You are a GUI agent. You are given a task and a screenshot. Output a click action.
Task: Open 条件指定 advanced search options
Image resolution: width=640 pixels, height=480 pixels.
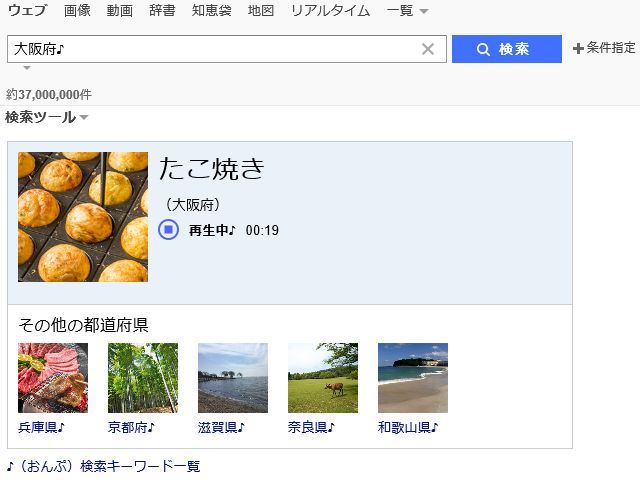pos(604,48)
